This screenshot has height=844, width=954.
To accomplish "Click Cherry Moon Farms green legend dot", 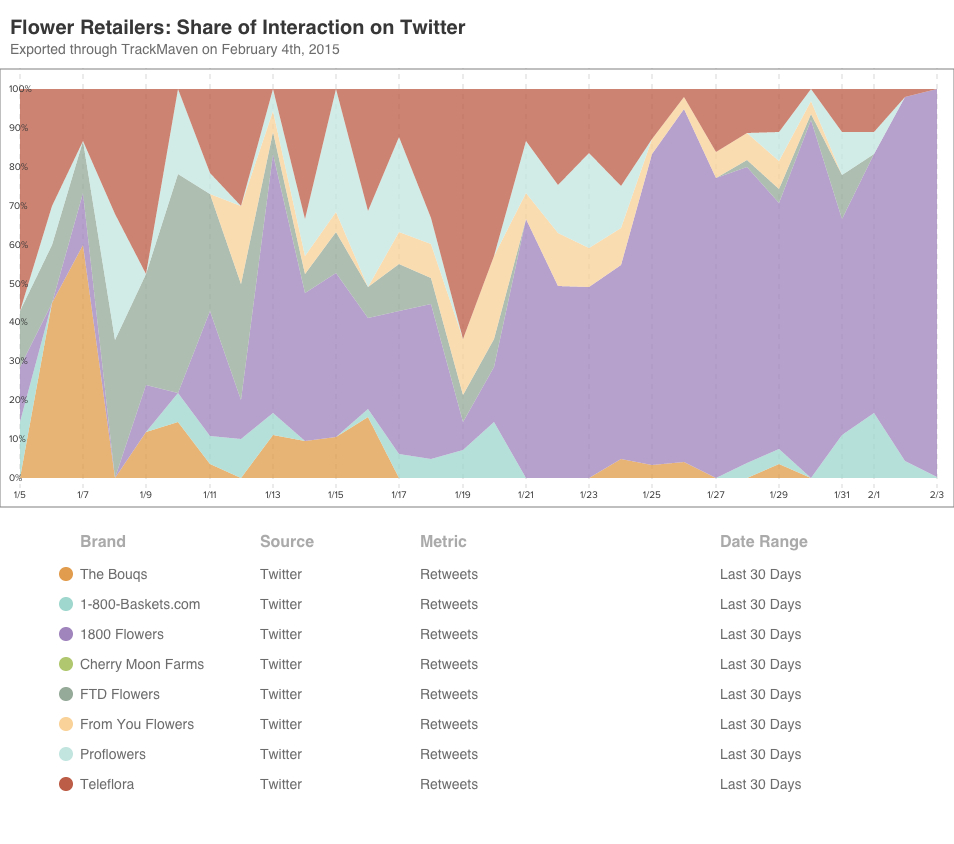I will point(66,664).
